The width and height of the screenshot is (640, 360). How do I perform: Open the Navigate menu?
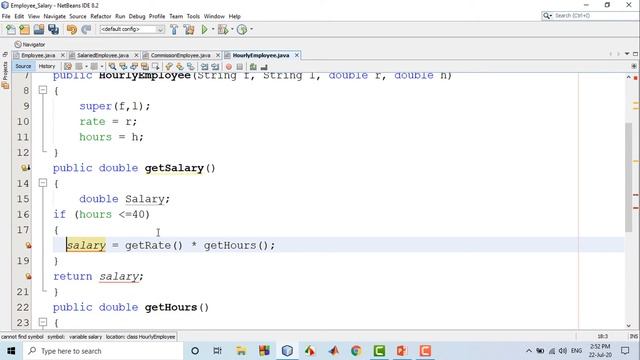tap(55, 16)
